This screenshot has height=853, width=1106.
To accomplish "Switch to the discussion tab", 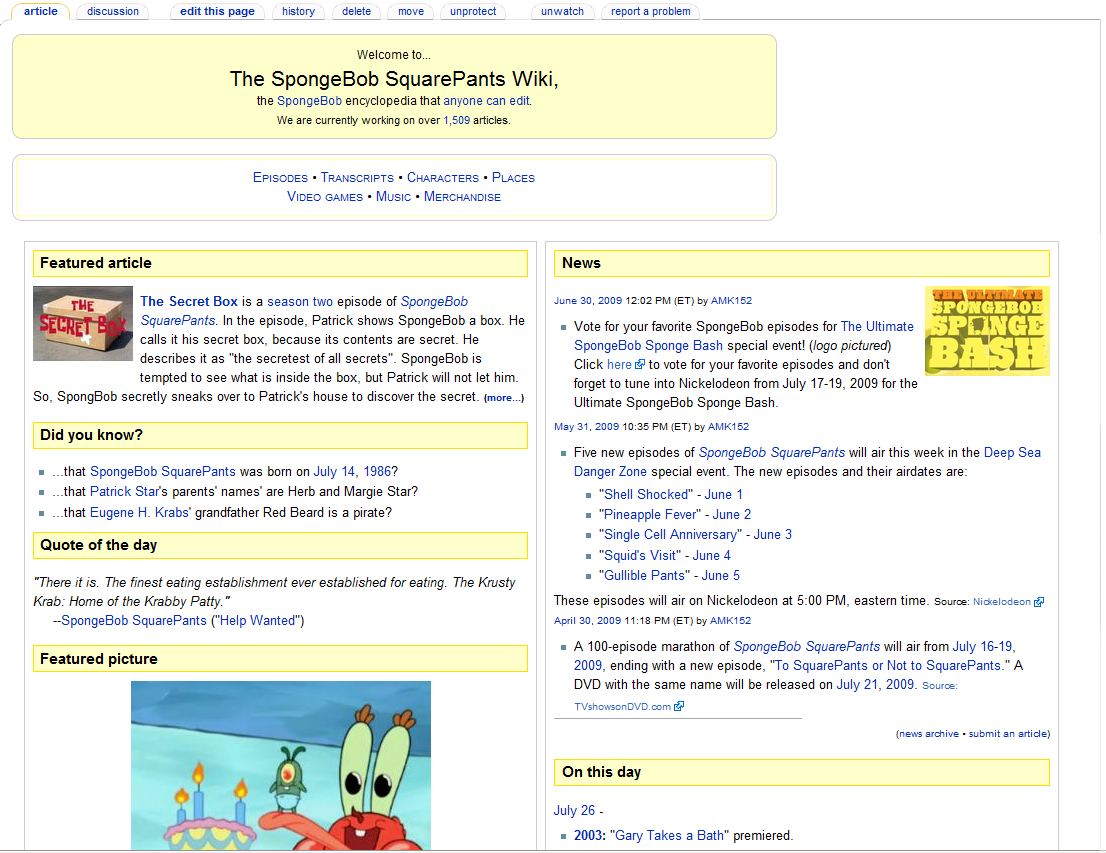I will 113,11.
